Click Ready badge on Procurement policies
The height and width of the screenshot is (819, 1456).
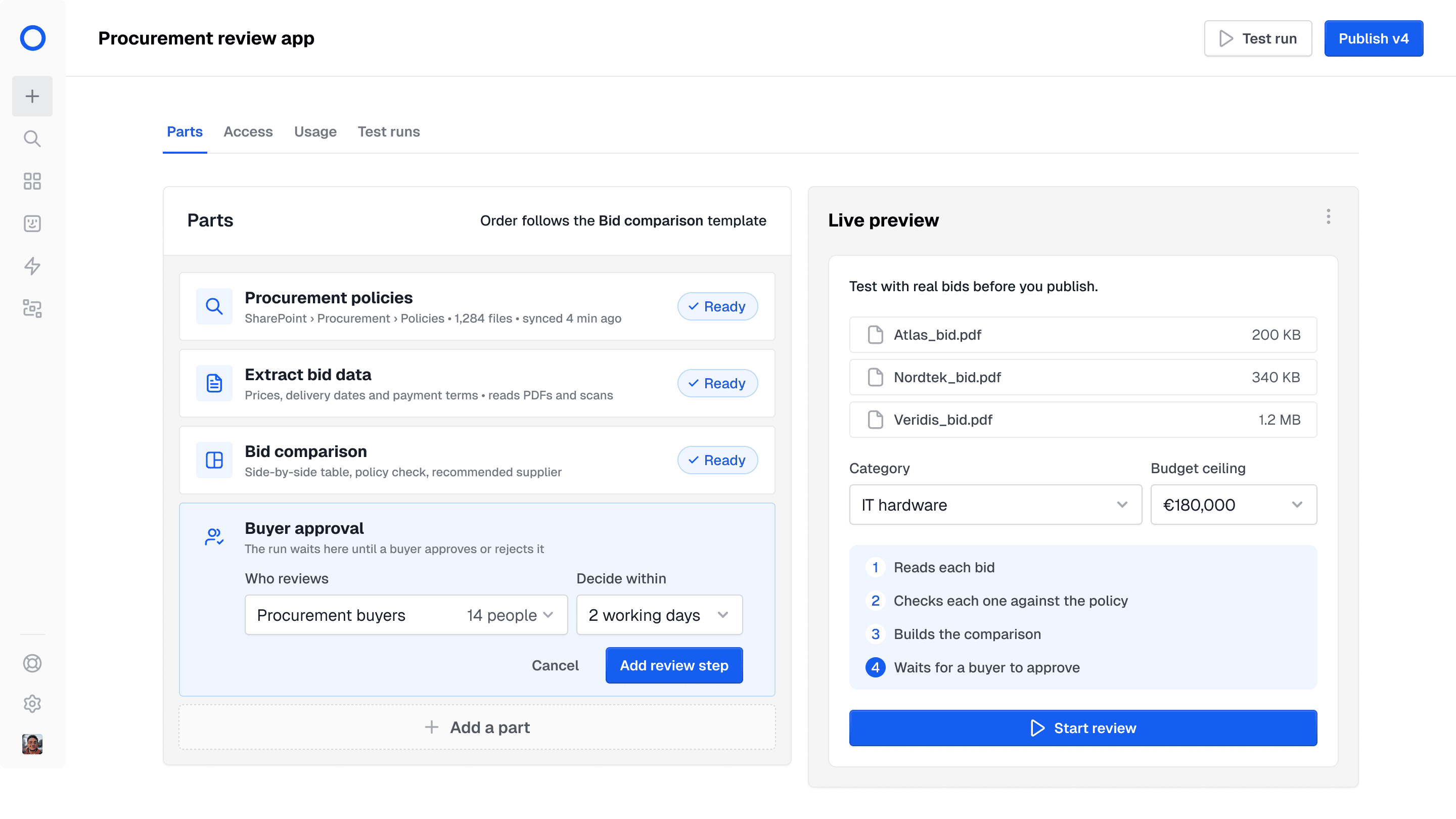click(718, 306)
